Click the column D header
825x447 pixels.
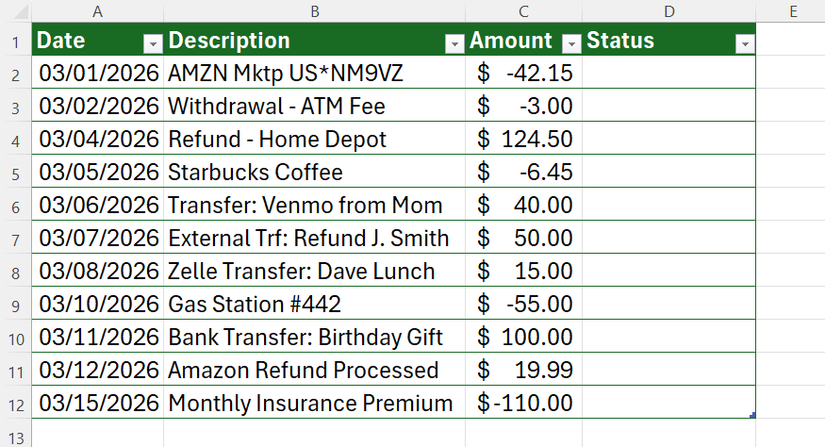[x=669, y=11]
